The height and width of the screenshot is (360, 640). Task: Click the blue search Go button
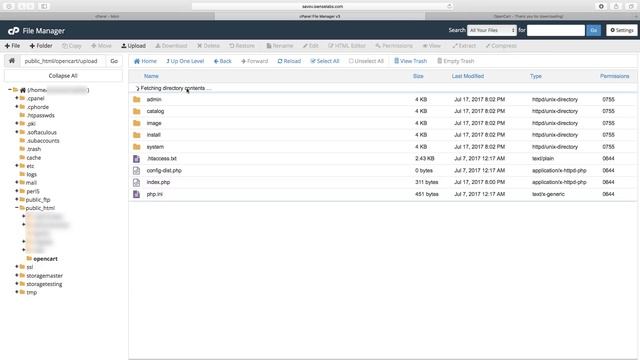(x=593, y=30)
